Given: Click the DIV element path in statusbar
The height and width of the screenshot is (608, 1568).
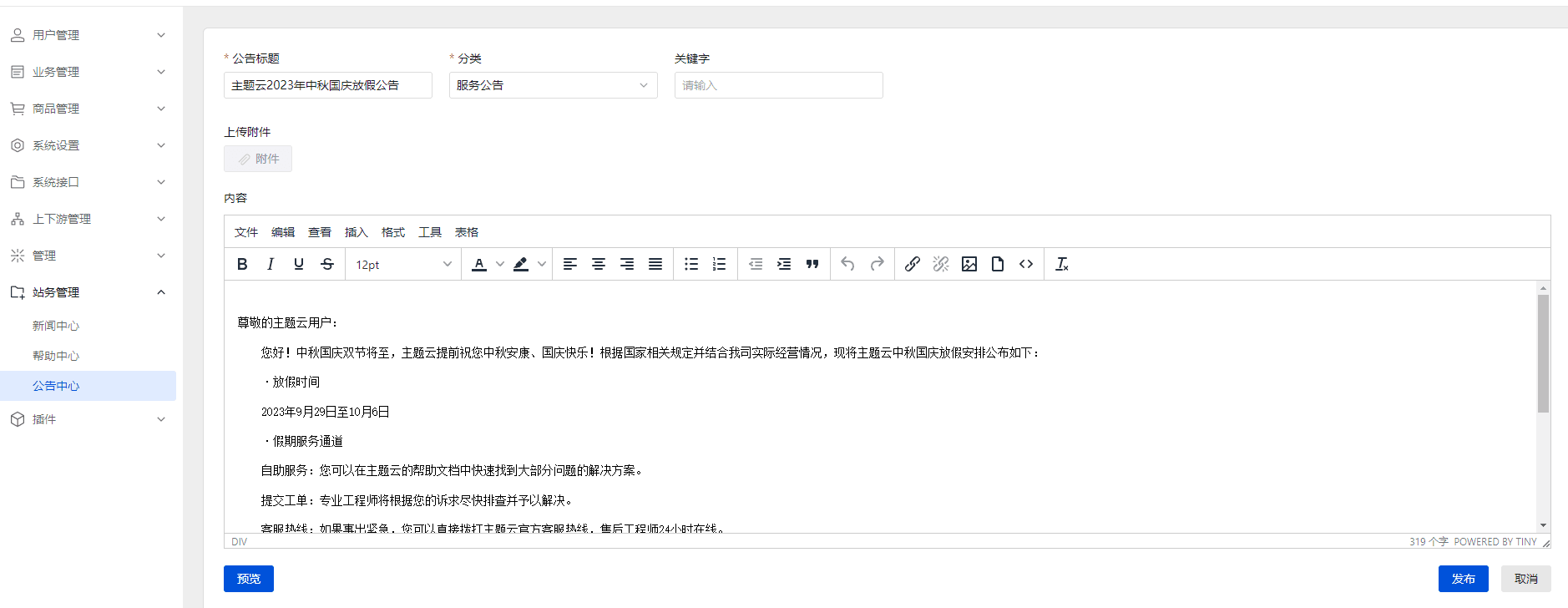Looking at the screenshot, I should click(x=240, y=542).
